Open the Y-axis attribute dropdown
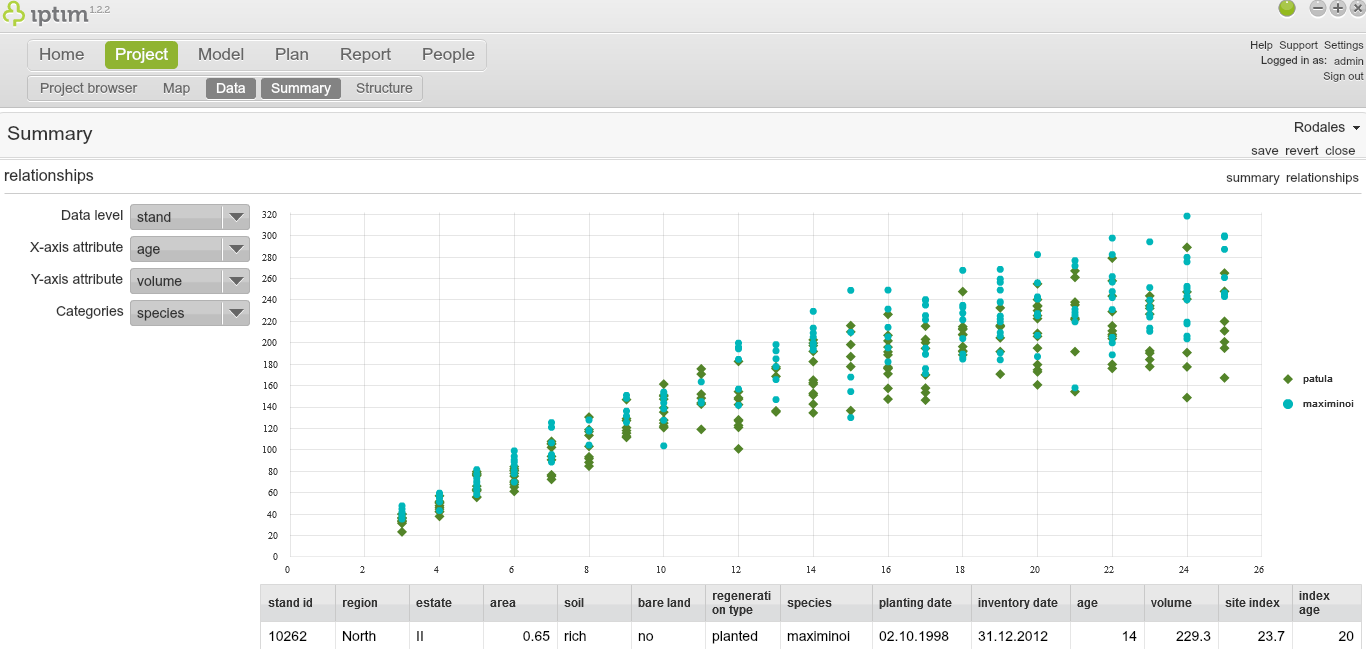Image resolution: width=1366 pixels, height=649 pixels. 190,281
